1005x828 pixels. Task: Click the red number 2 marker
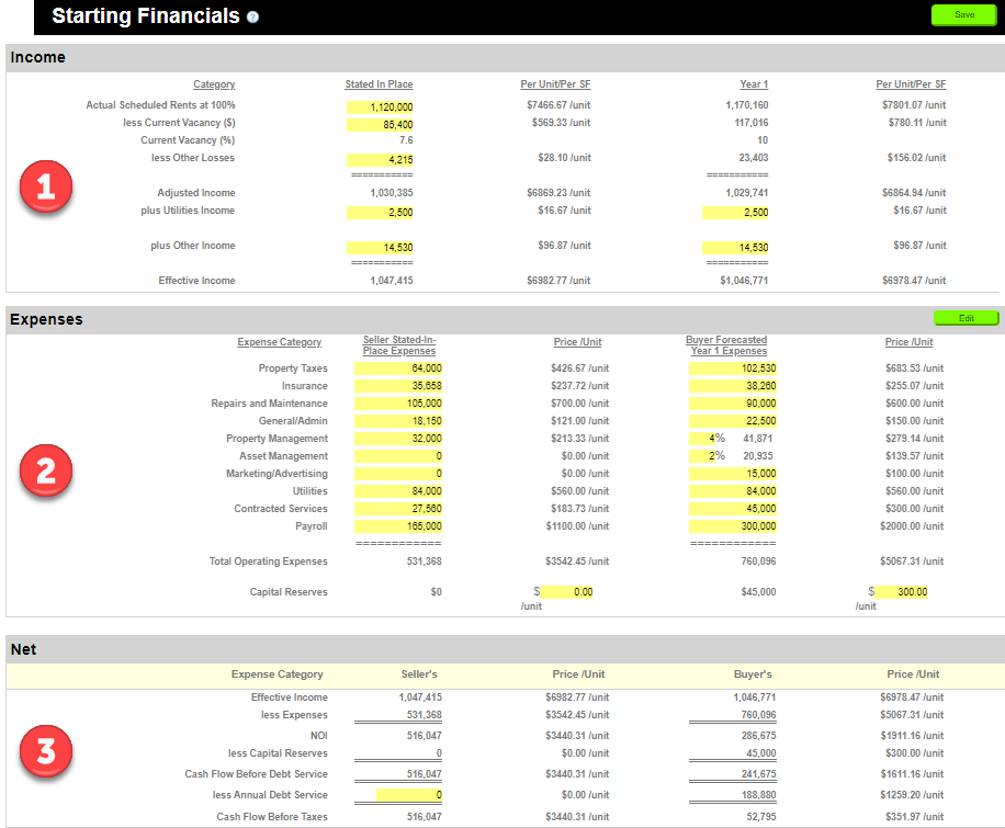pyautogui.click(x=45, y=473)
